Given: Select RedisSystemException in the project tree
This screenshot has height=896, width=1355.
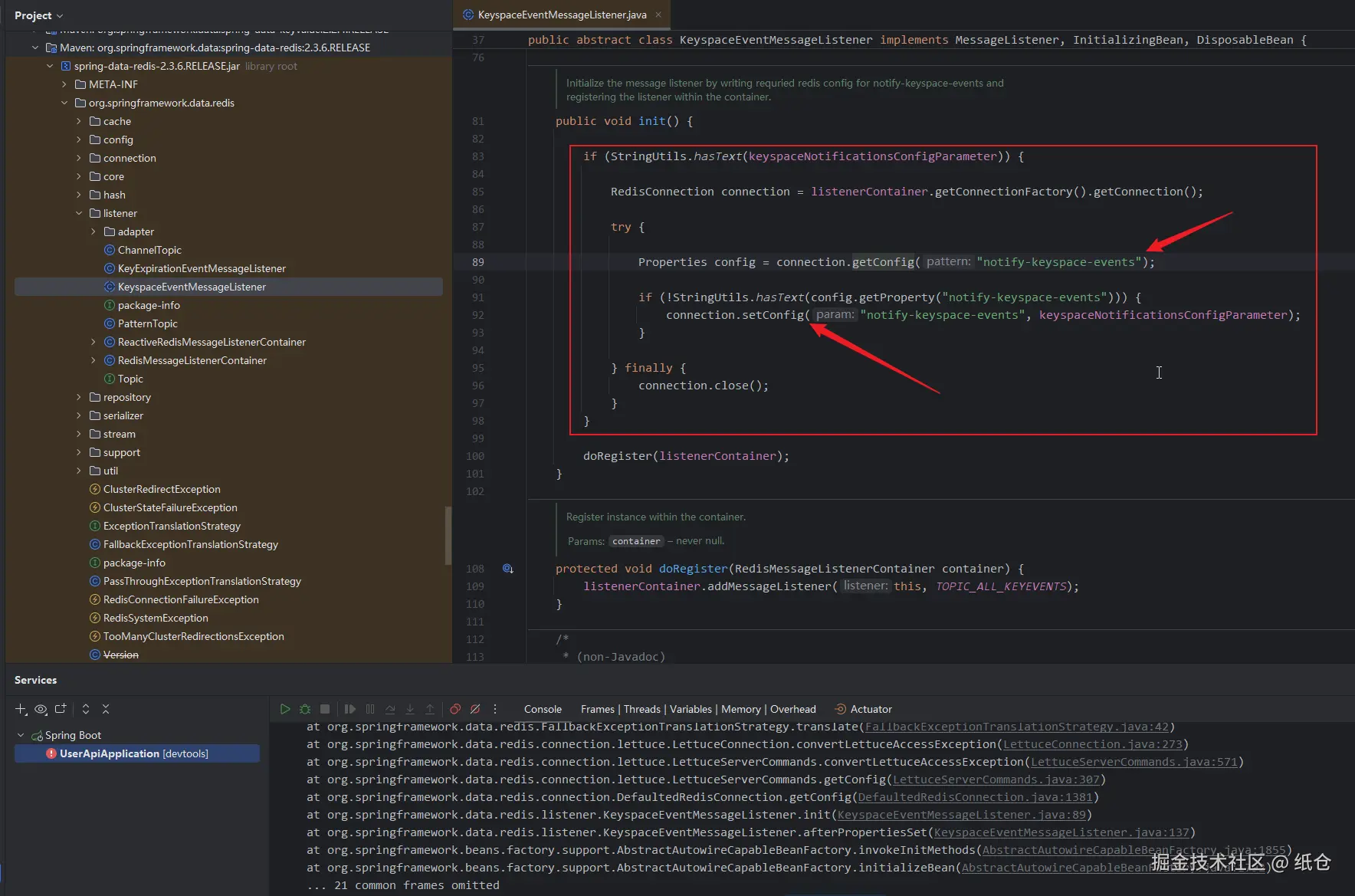Looking at the screenshot, I should (x=156, y=618).
